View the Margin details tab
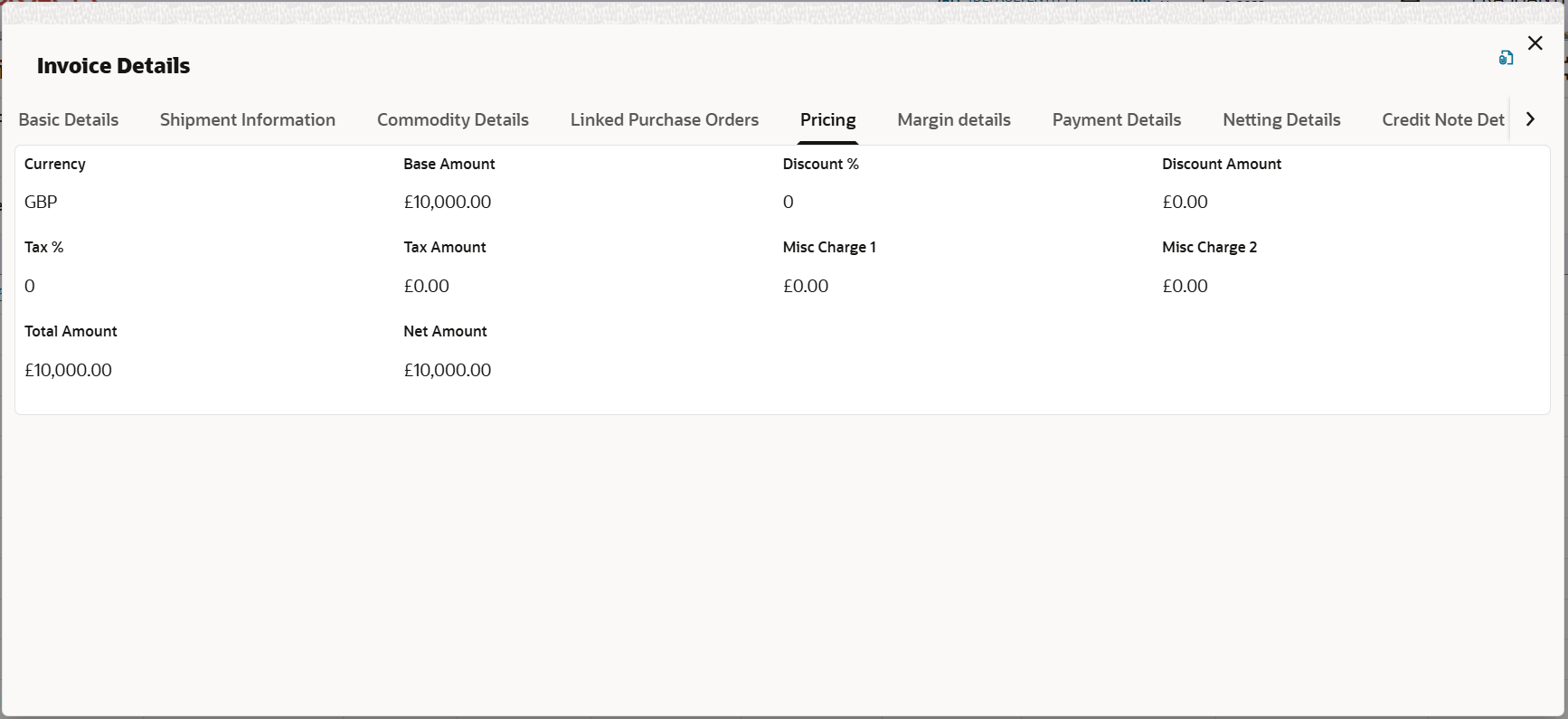The width and height of the screenshot is (1568, 719). (954, 120)
